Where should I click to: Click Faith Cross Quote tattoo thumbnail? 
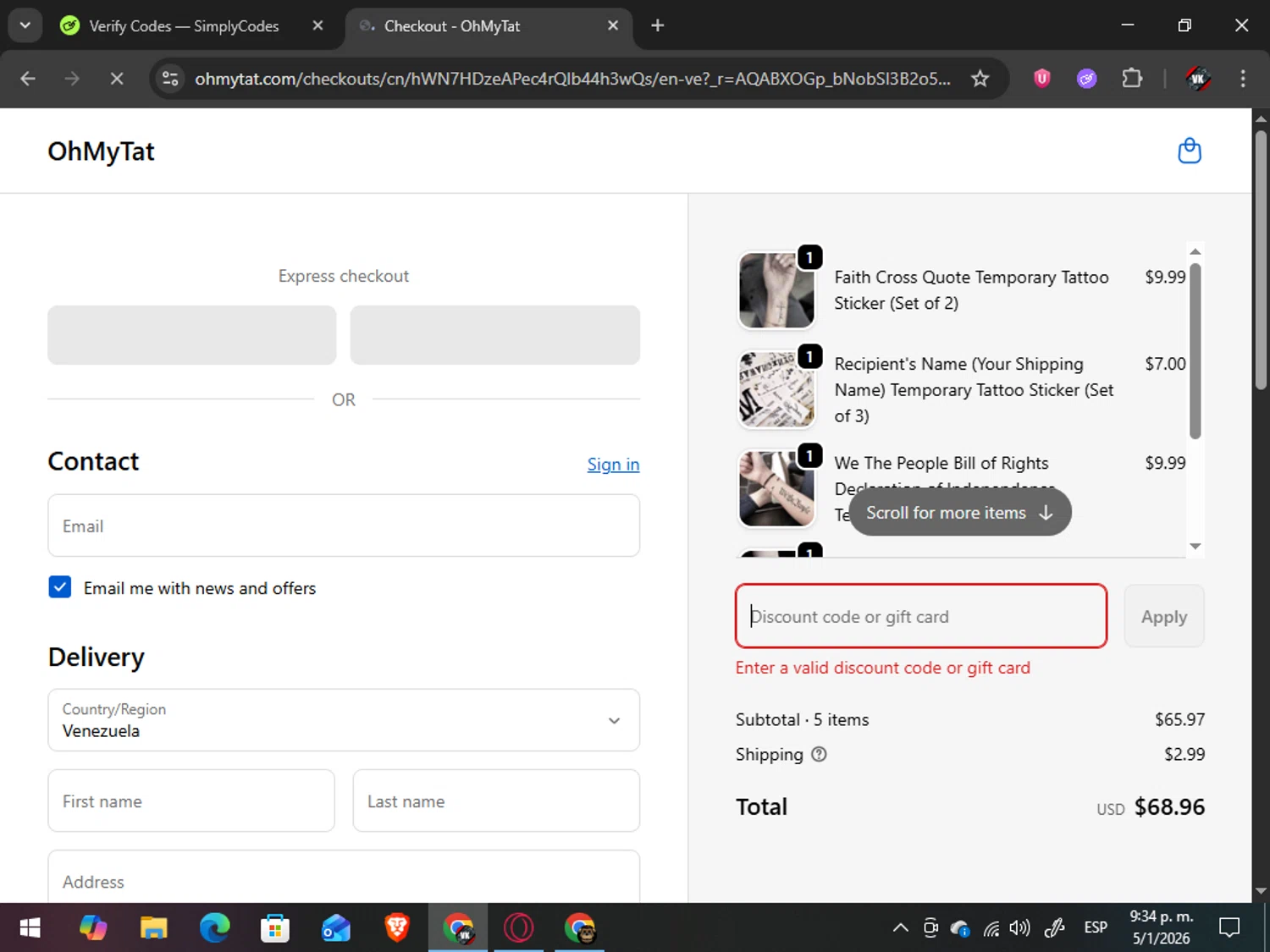(x=776, y=290)
